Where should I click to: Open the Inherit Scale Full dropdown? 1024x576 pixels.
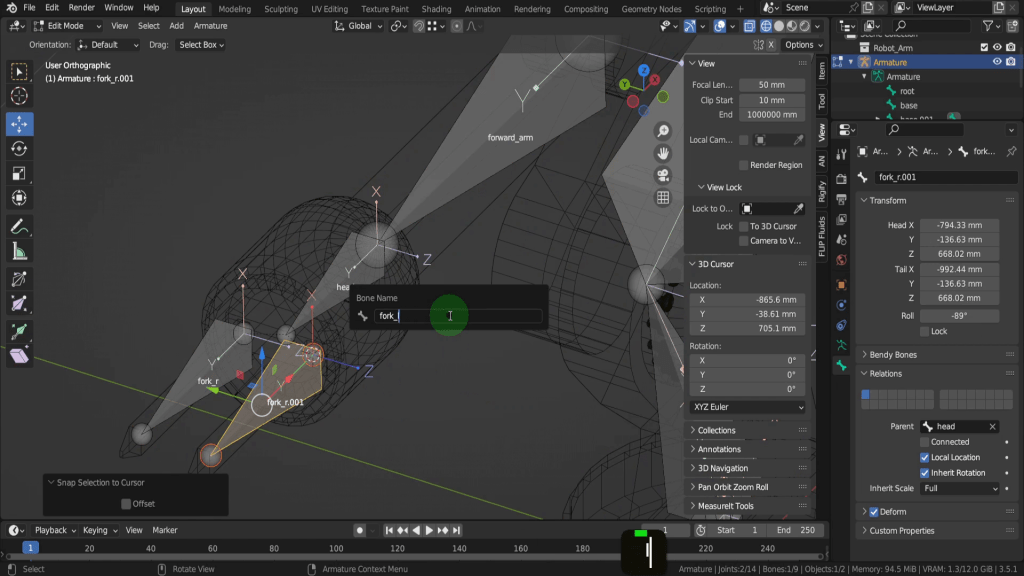point(959,489)
